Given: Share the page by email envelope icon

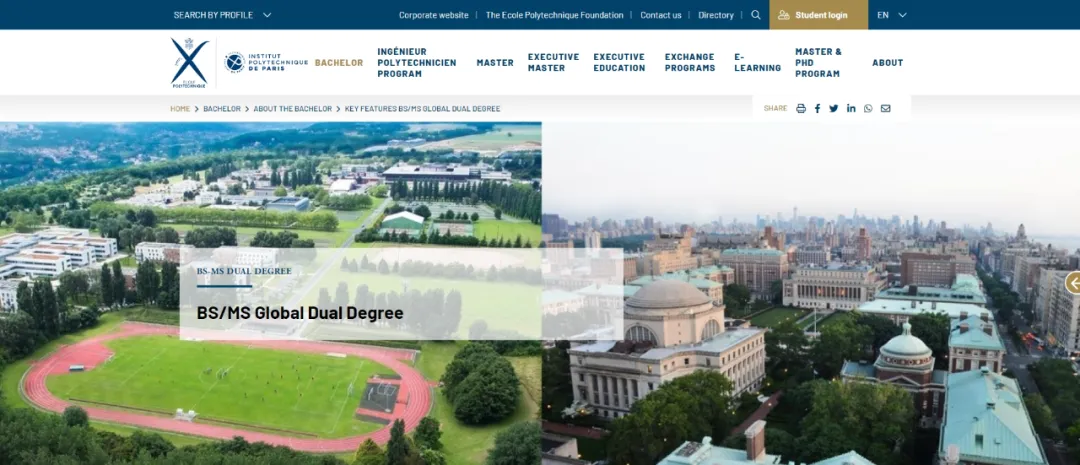Looking at the screenshot, I should tap(885, 108).
